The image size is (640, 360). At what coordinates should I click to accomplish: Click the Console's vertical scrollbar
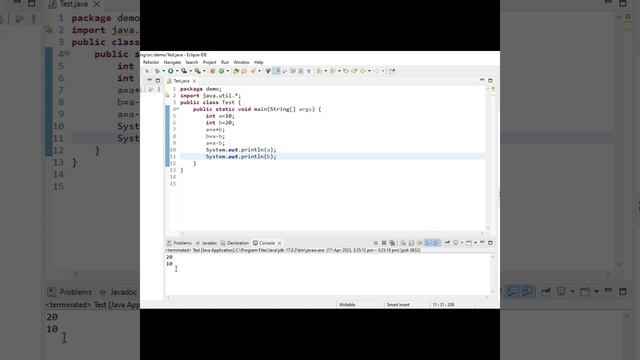point(492,274)
